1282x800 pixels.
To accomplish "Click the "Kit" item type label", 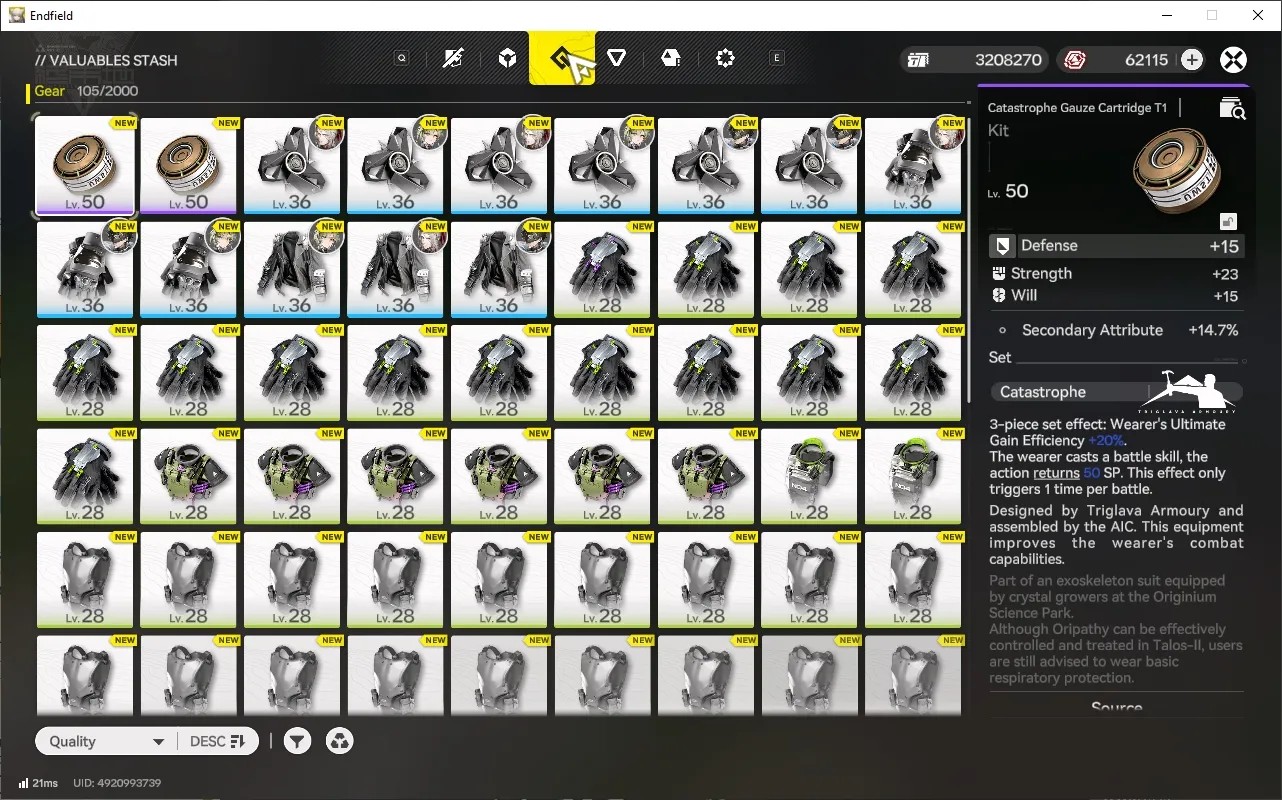I will (998, 131).
